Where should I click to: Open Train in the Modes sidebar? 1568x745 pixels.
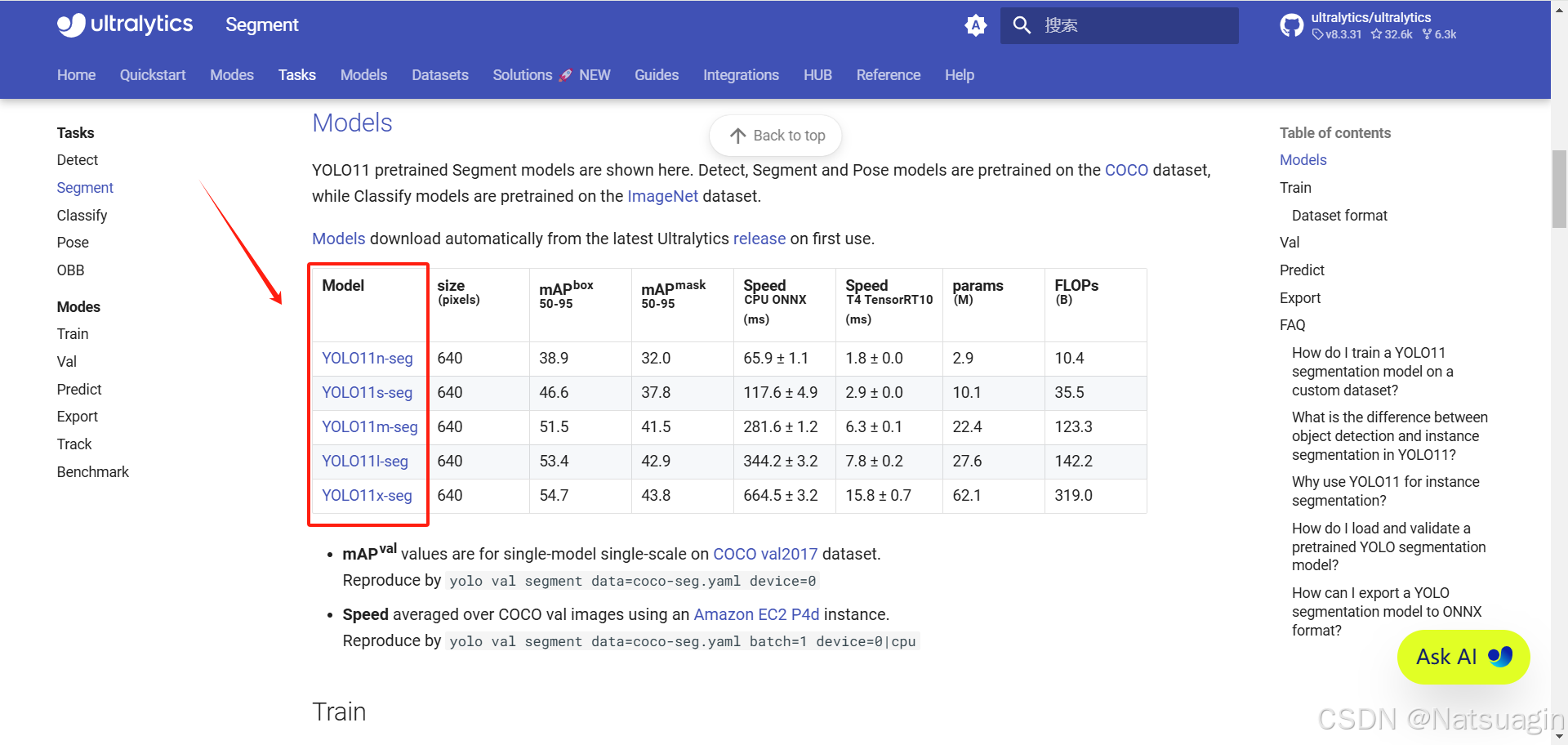click(x=73, y=334)
